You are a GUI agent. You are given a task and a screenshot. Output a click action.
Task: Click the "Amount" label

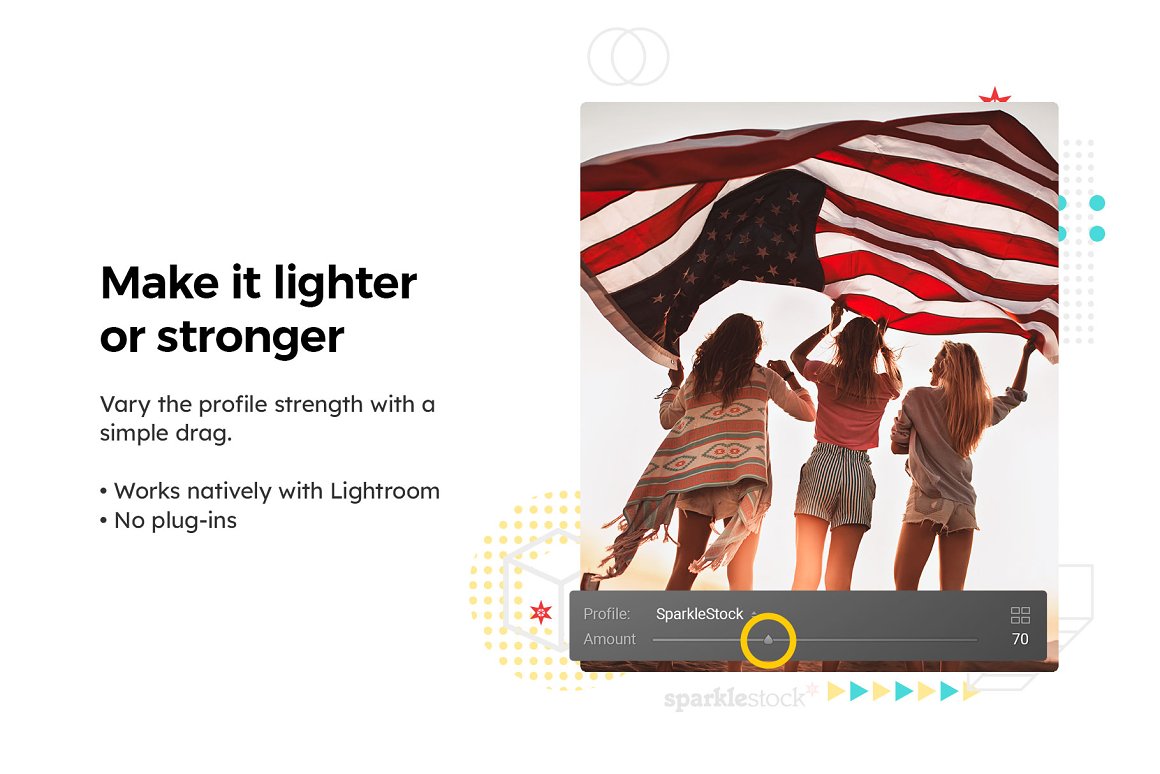[610, 639]
